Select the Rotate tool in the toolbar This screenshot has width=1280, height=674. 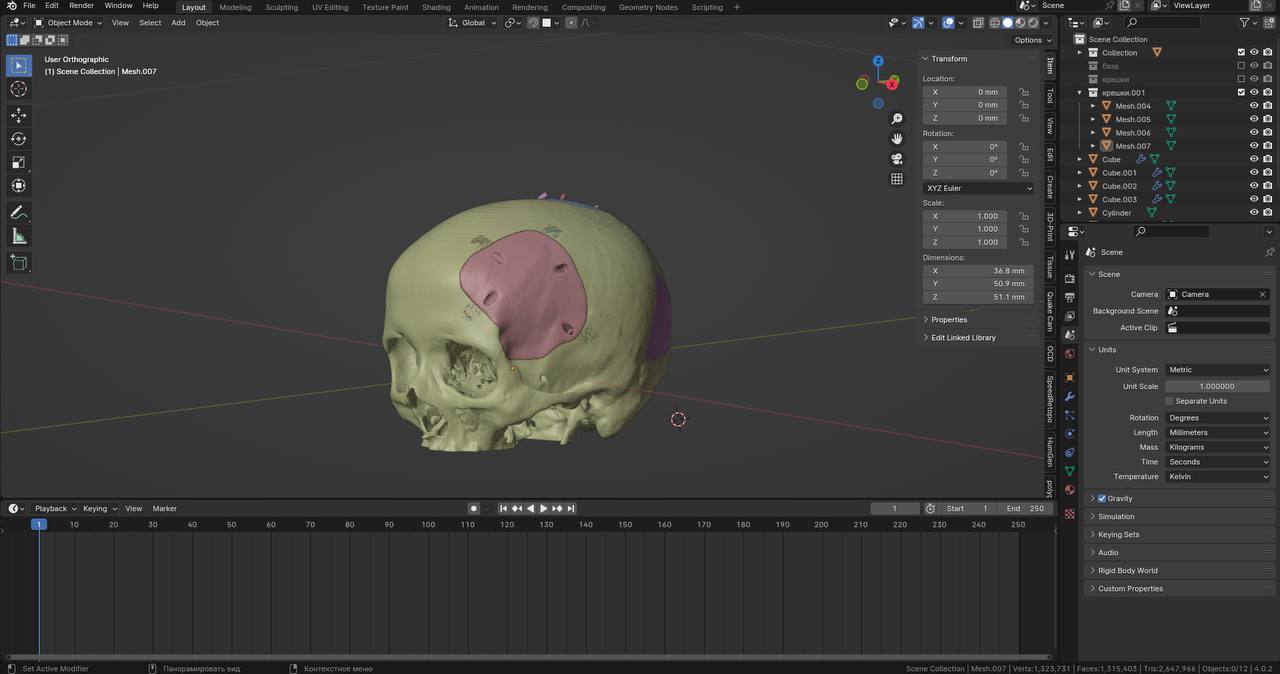pyautogui.click(x=18, y=139)
